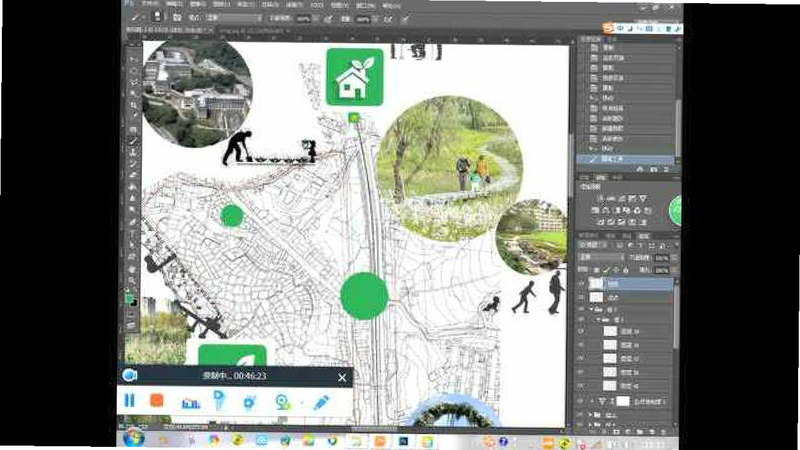This screenshot has height=450, width=800.
Task: Select the Type tool
Action: click(134, 234)
